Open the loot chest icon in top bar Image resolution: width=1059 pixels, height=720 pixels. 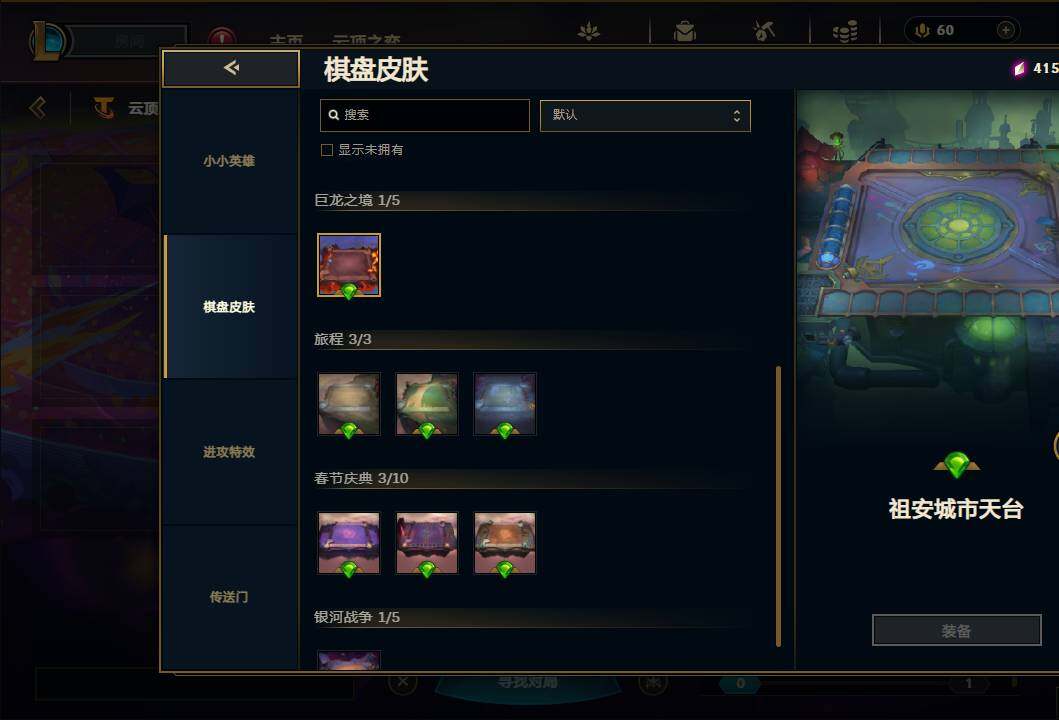(x=685, y=31)
